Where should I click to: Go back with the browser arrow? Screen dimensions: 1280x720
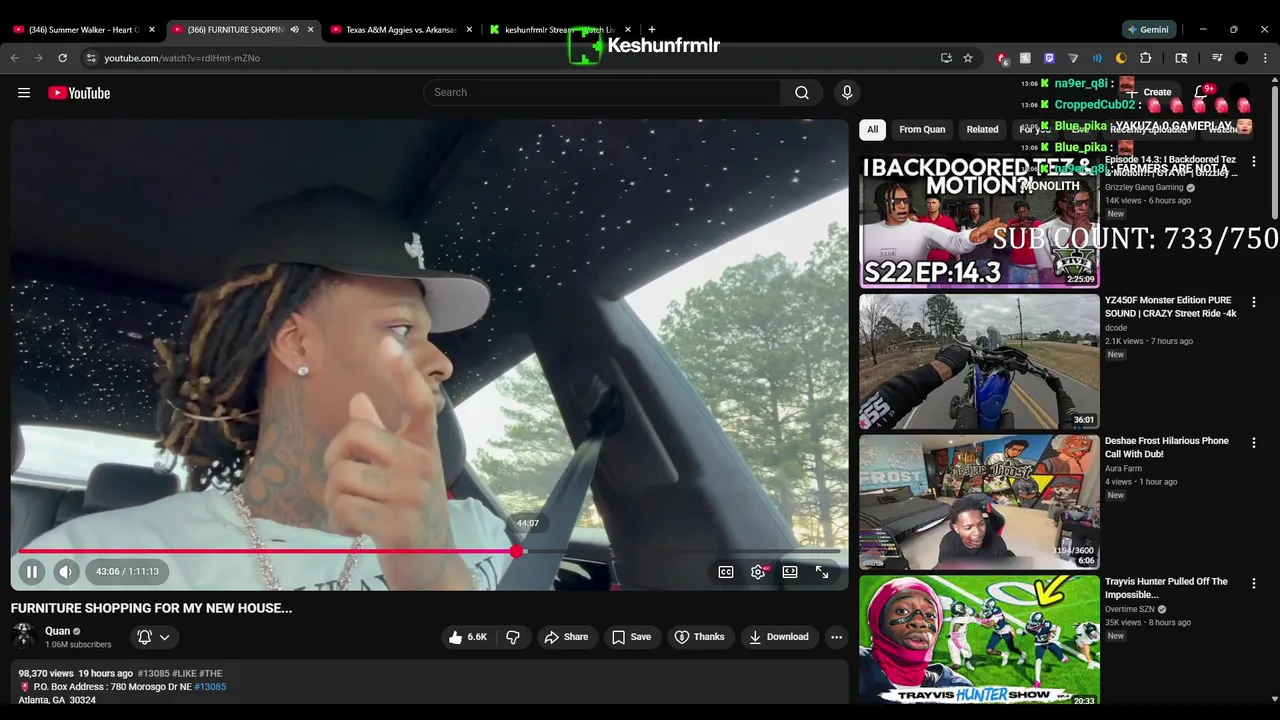(15, 58)
